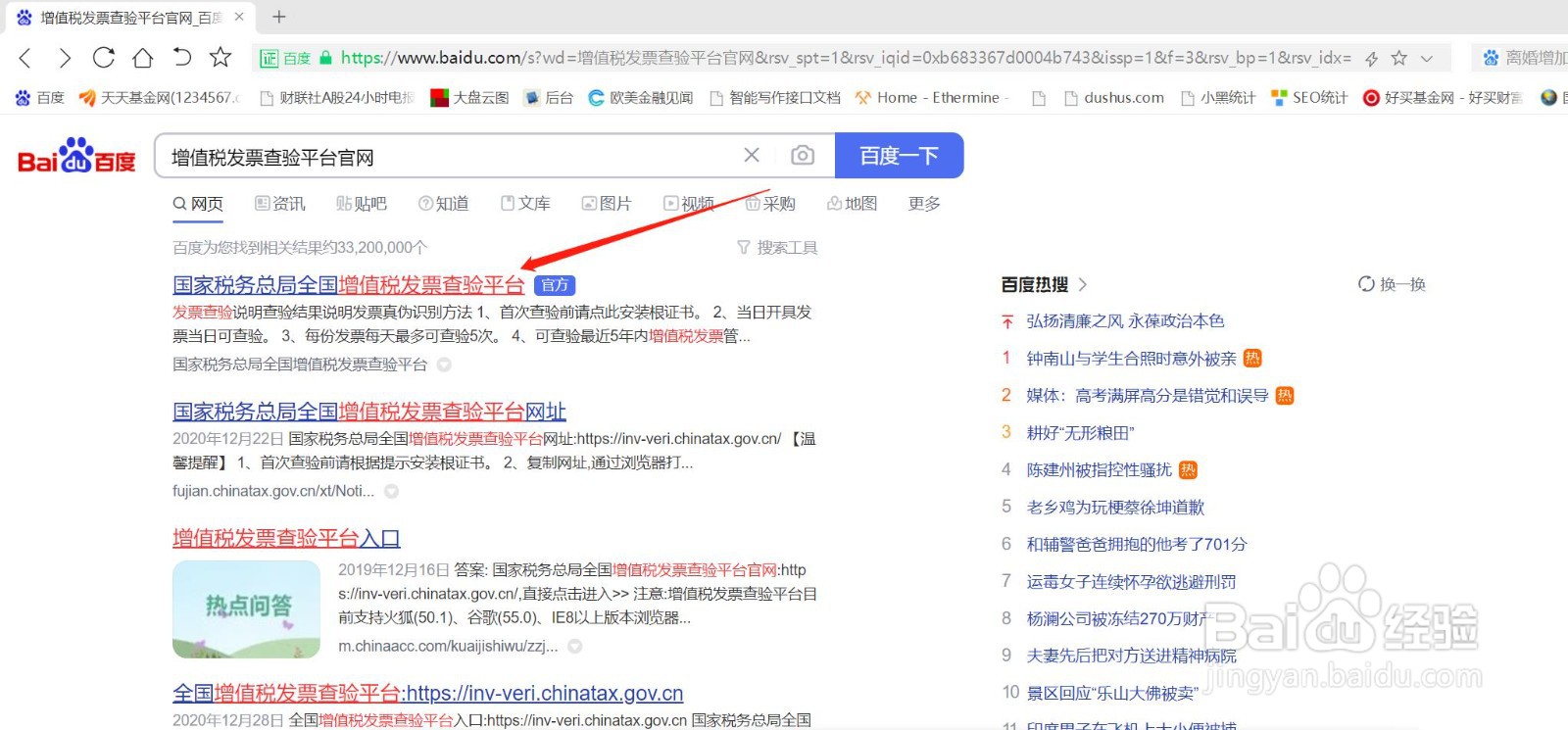
Task: Open the 好买基金网 bookmark
Action: pyautogui.click(x=1443, y=97)
